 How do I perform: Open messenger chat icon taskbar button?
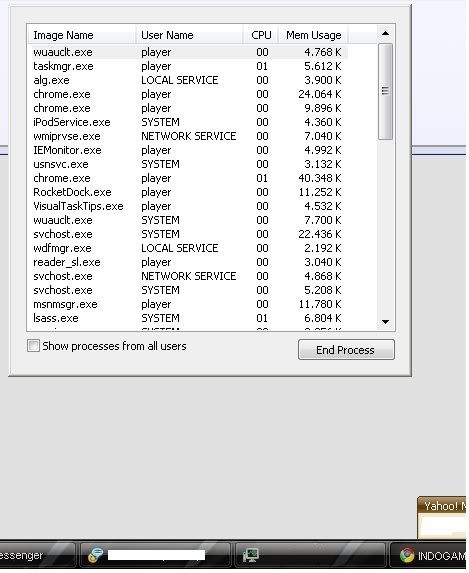pos(155,555)
